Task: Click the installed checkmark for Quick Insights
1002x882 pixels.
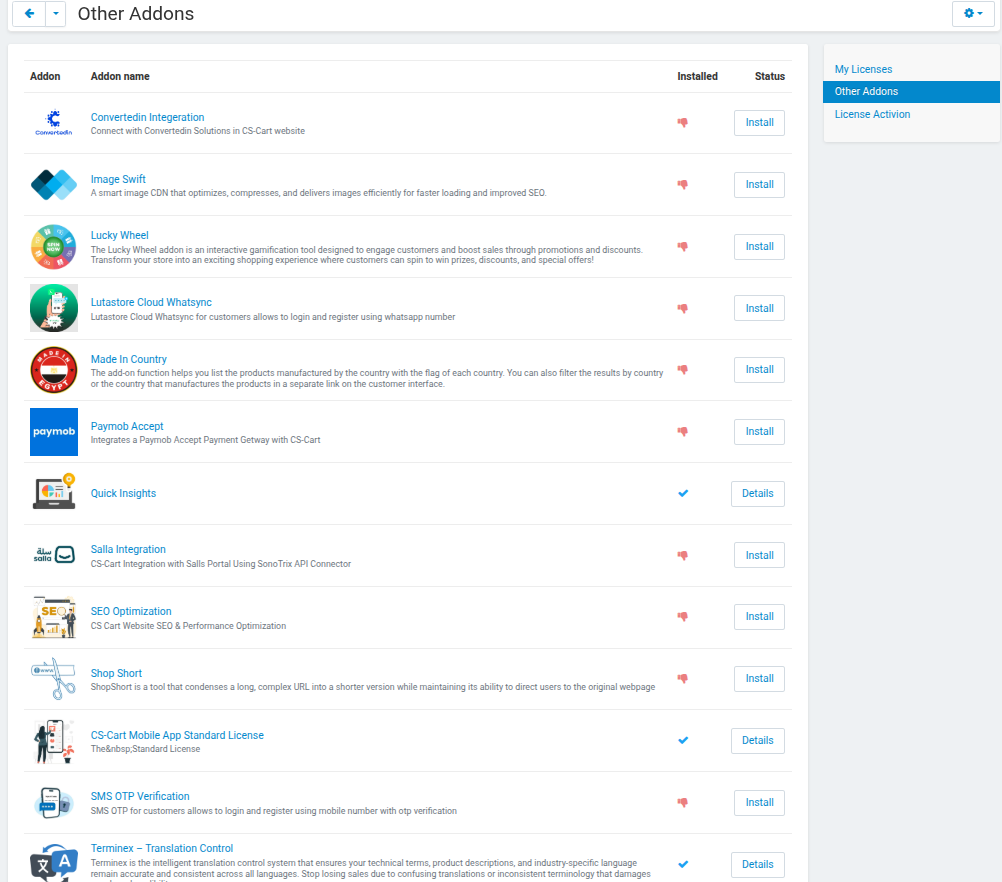Action: click(x=683, y=493)
